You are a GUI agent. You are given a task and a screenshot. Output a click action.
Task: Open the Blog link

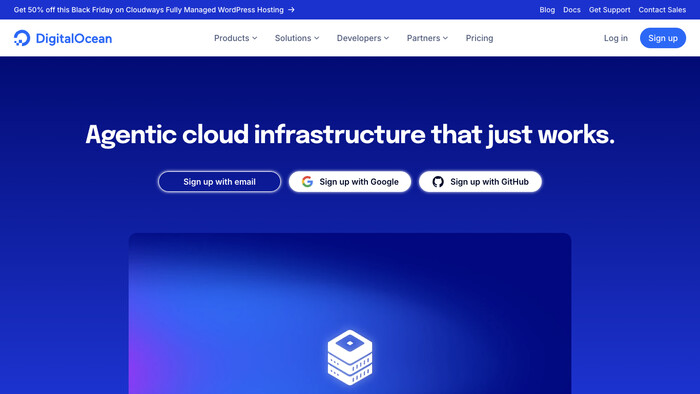(547, 9)
